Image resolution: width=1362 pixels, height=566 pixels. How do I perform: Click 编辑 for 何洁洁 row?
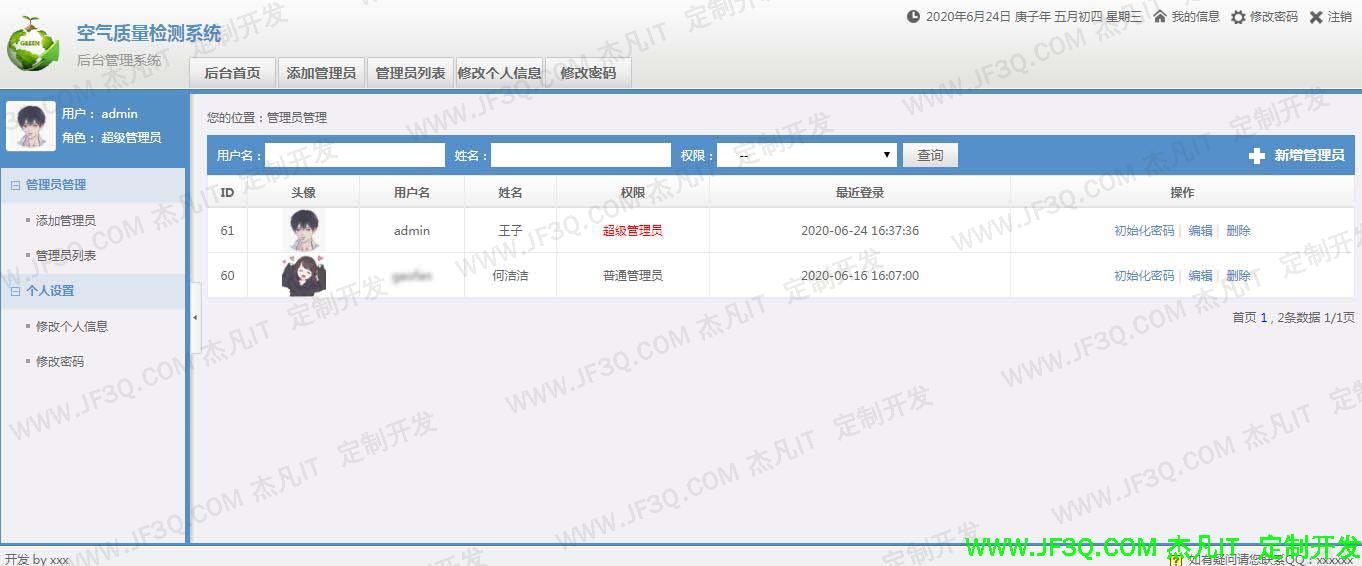click(x=1200, y=276)
